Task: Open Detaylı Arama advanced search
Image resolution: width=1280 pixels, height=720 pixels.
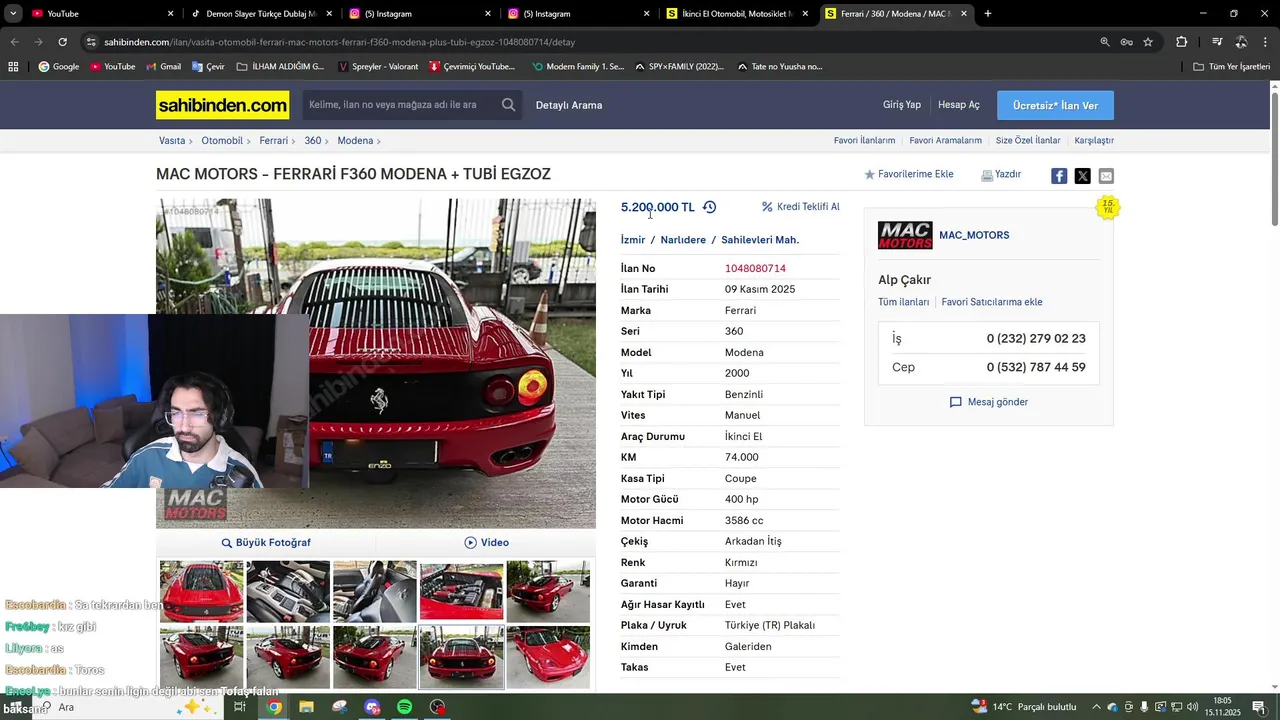Action: [569, 105]
